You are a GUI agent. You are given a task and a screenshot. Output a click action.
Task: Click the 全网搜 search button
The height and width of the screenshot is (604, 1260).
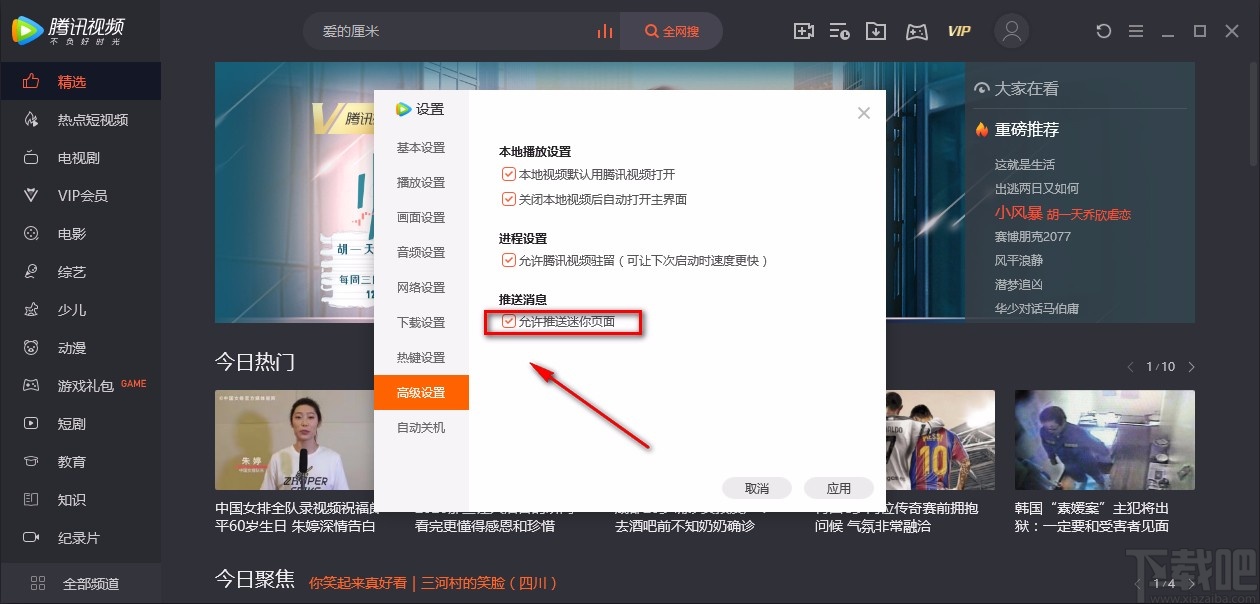coord(671,31)
